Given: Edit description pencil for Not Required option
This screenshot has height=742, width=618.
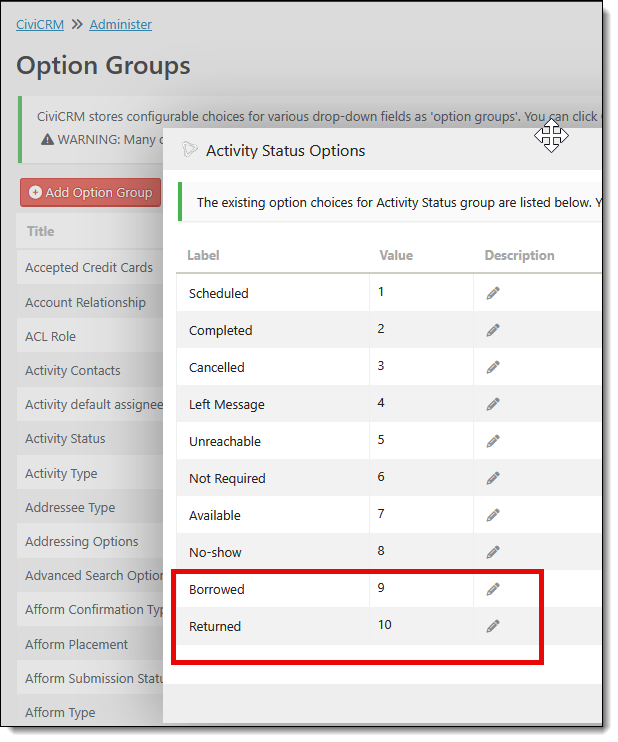Looking at the screenshot, I should [493, 478].
